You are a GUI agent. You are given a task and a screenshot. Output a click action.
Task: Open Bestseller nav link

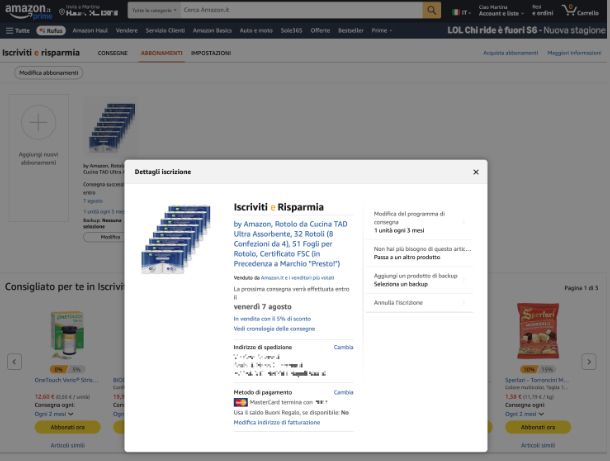coord(351,30)
